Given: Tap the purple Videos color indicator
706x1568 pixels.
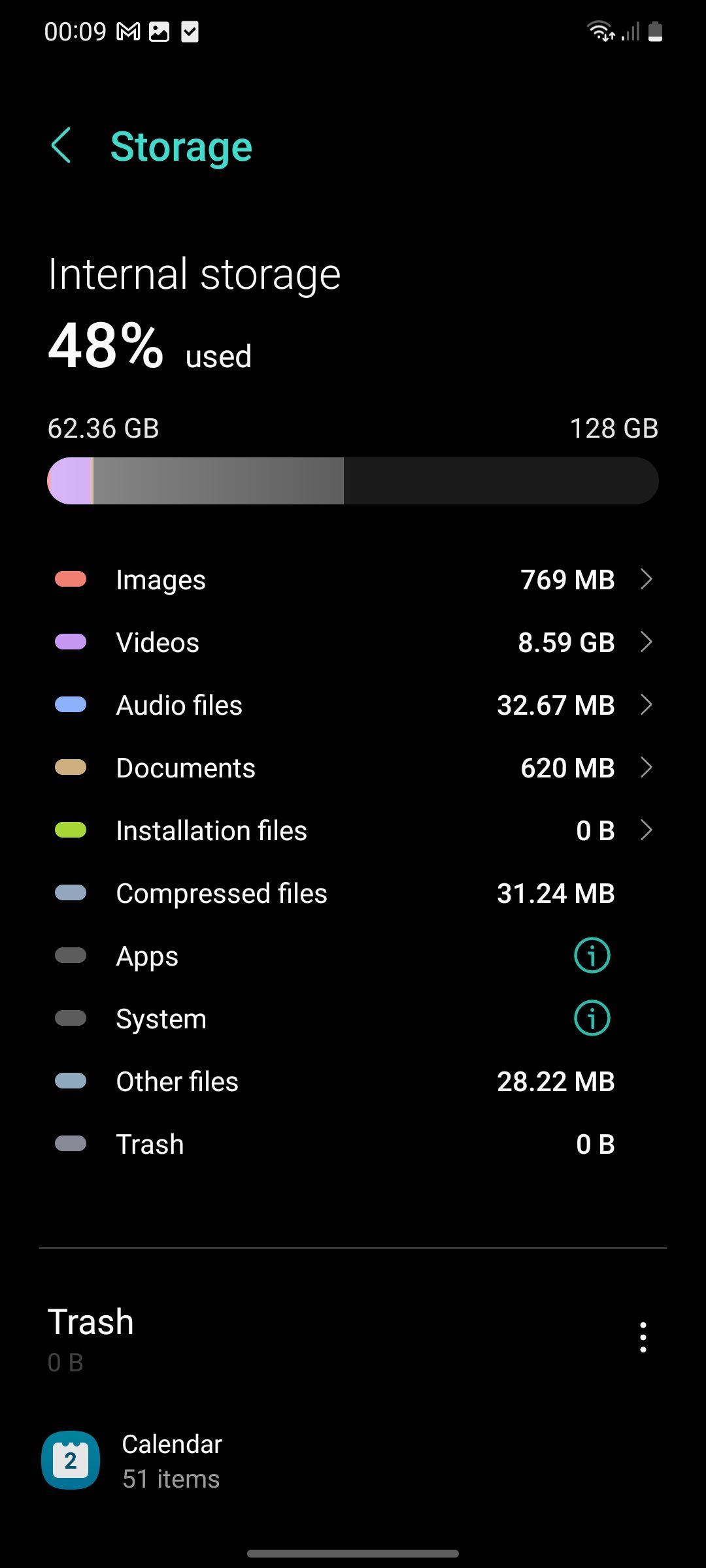Looking at the screenshot, I should (x=71, y=642).
